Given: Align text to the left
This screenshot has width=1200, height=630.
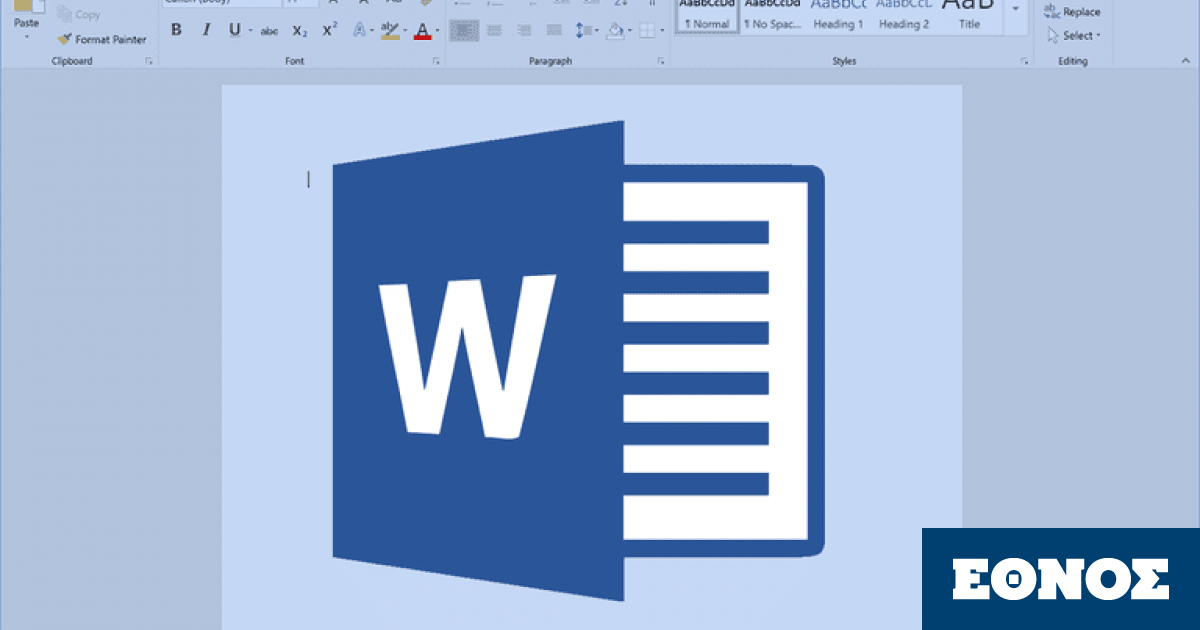Looking at the screenshot, I should [x=463, y=31].
